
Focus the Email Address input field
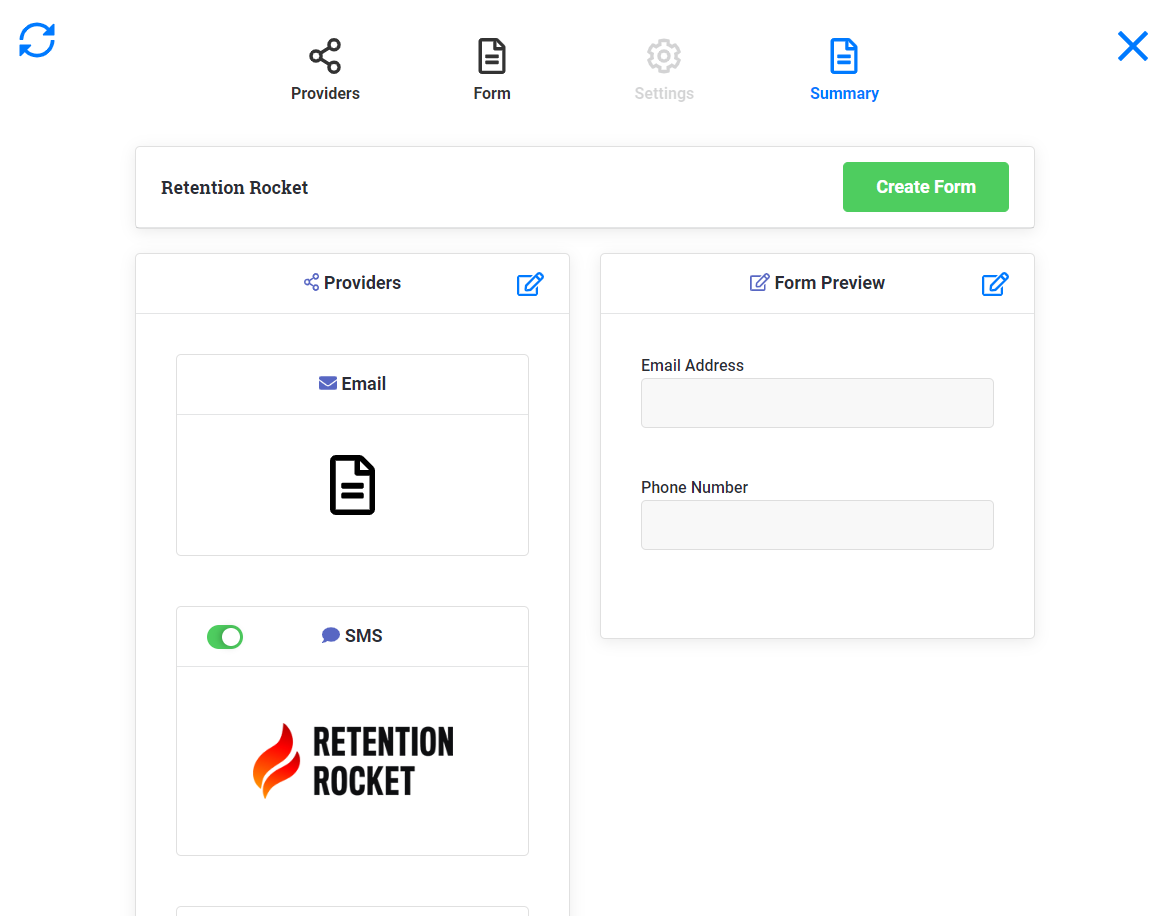[x=817, y=403]
